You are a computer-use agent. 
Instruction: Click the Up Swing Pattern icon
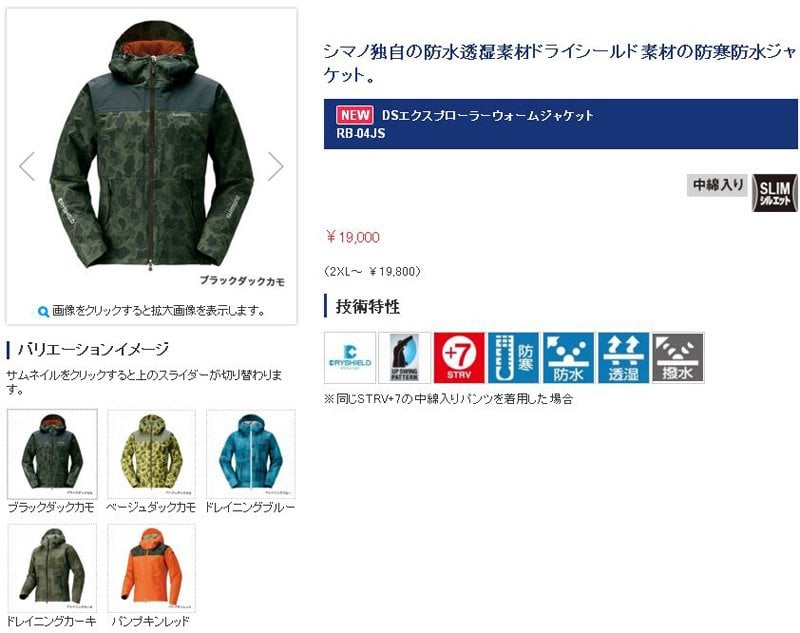[x=405, y=358]
